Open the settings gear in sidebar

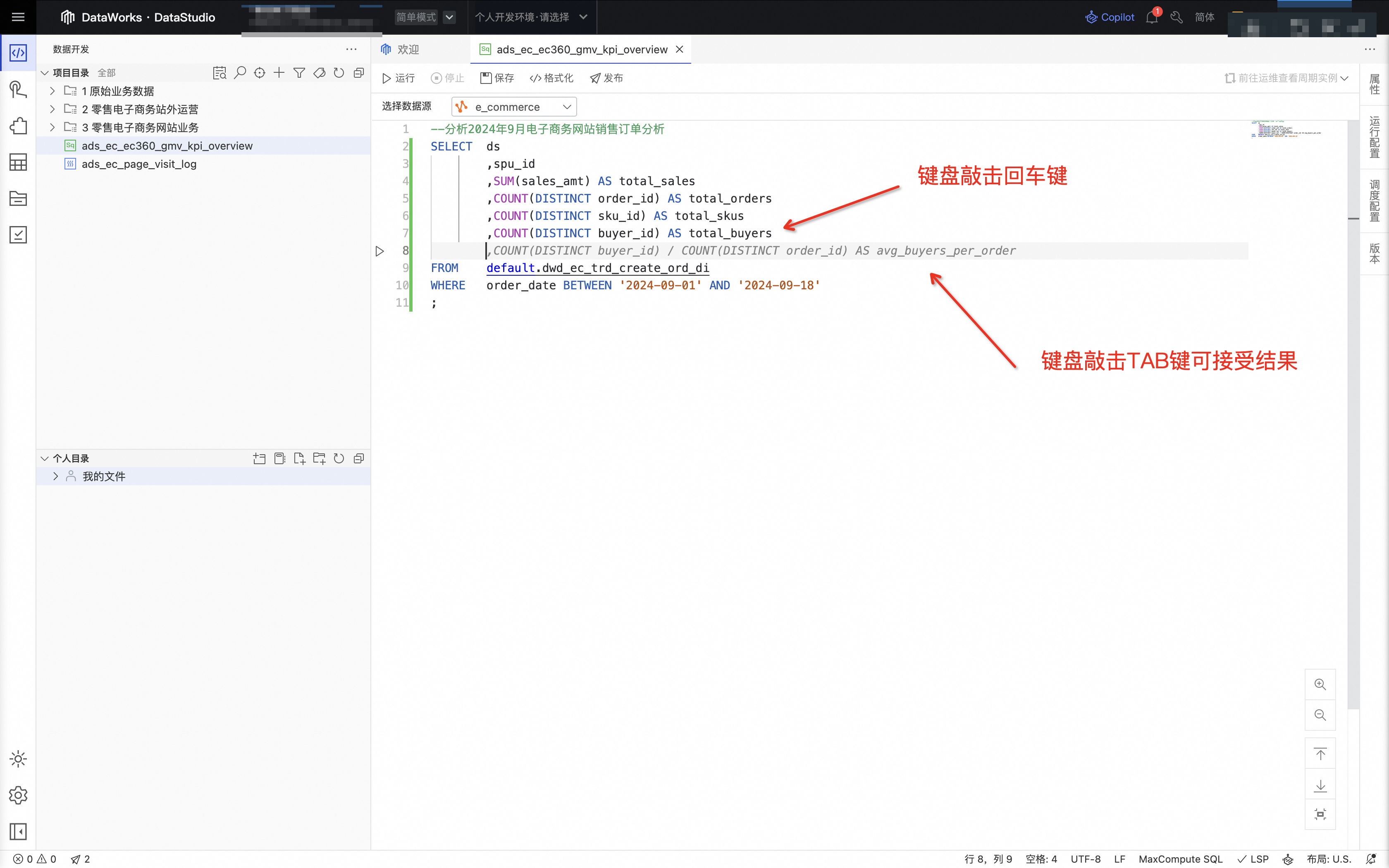(18, 795)
